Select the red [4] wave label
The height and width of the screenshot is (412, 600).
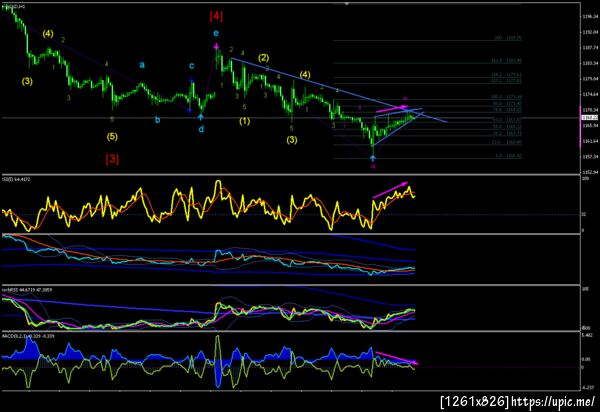click(216, 16)
